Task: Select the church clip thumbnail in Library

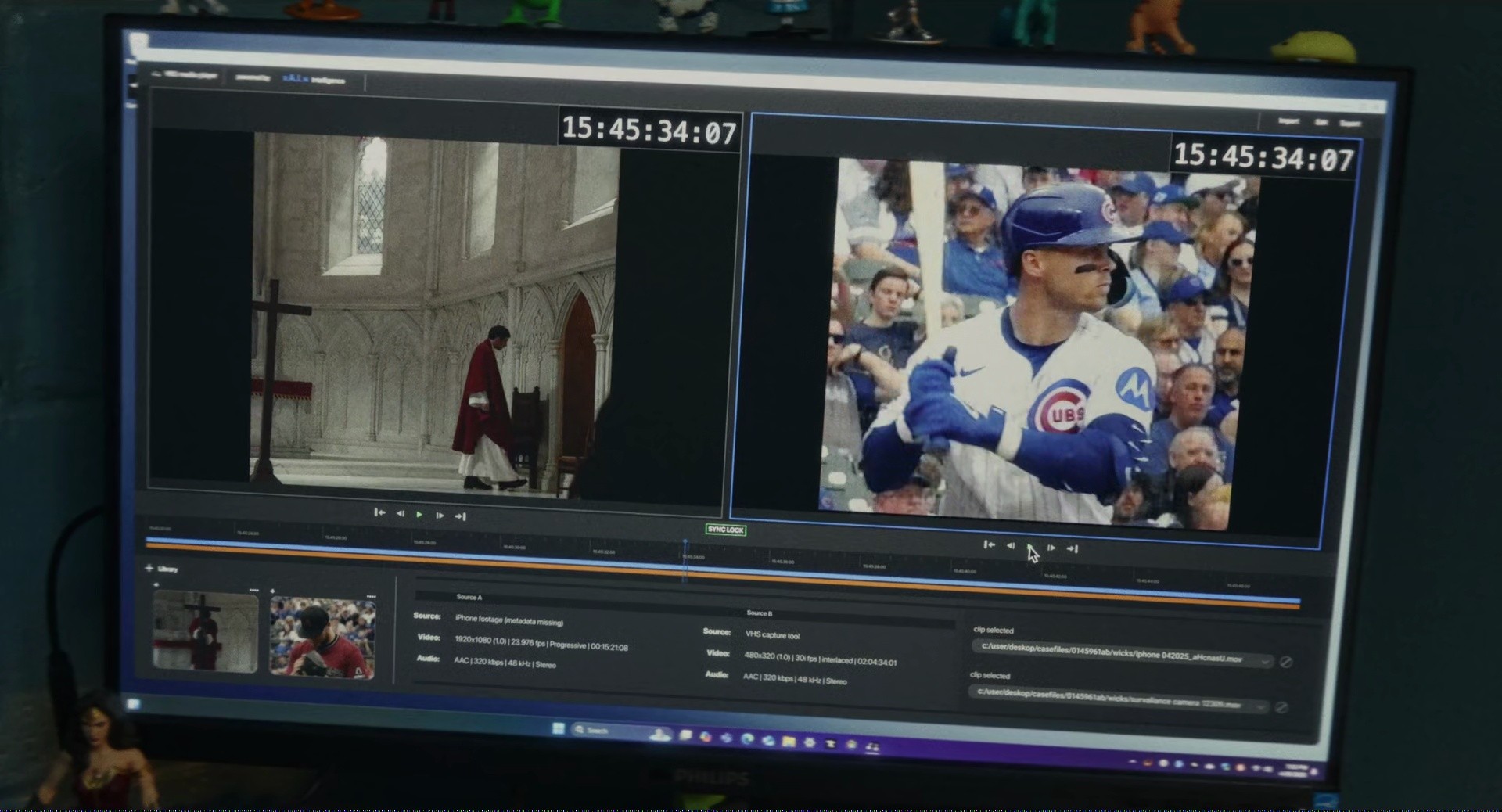Action: (205, 631)
